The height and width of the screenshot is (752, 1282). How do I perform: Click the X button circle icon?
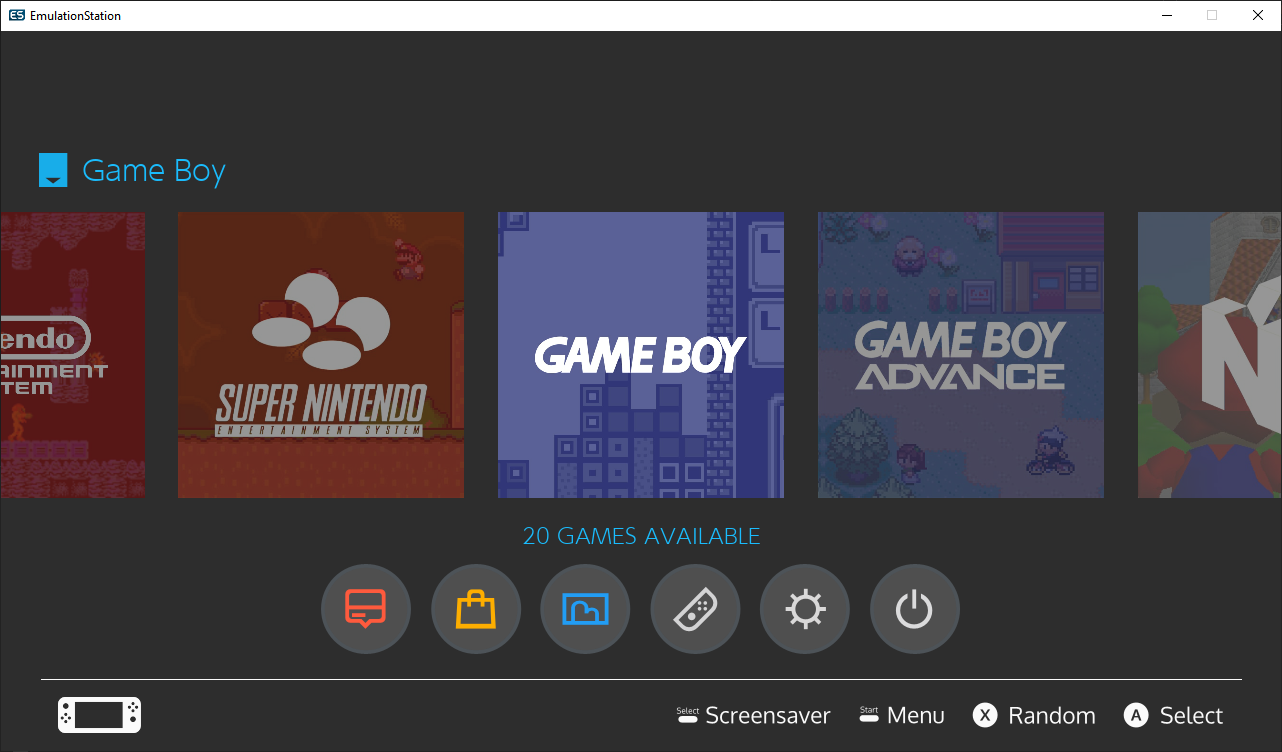click(x=985, y=715)
